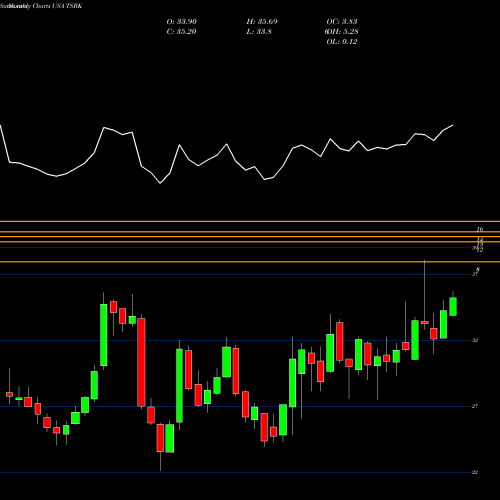Select the high value H: 35.69

click(262, 22)
